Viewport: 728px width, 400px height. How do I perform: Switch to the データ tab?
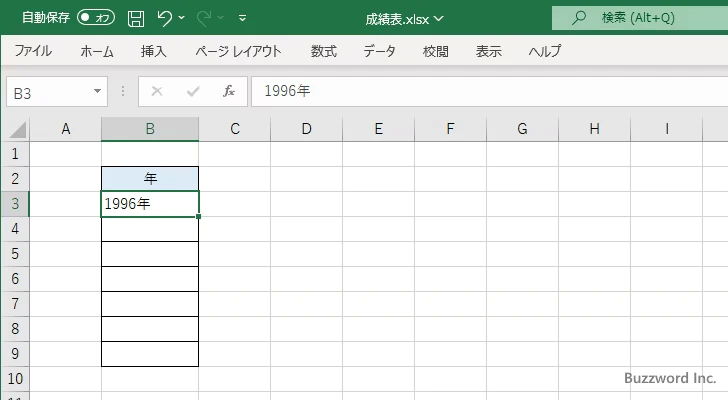[379, 51]
